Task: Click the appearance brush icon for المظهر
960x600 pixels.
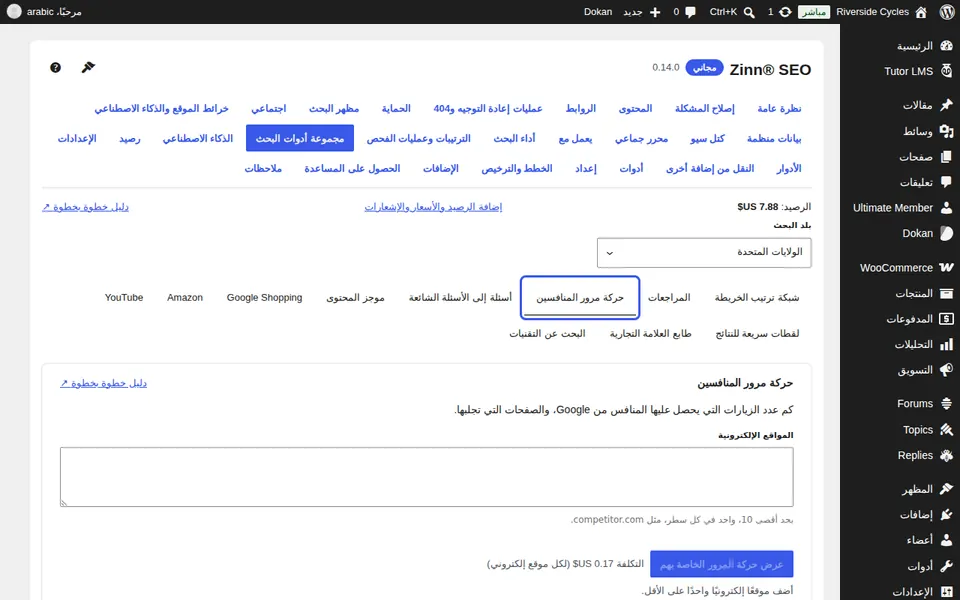Action: 946,489
